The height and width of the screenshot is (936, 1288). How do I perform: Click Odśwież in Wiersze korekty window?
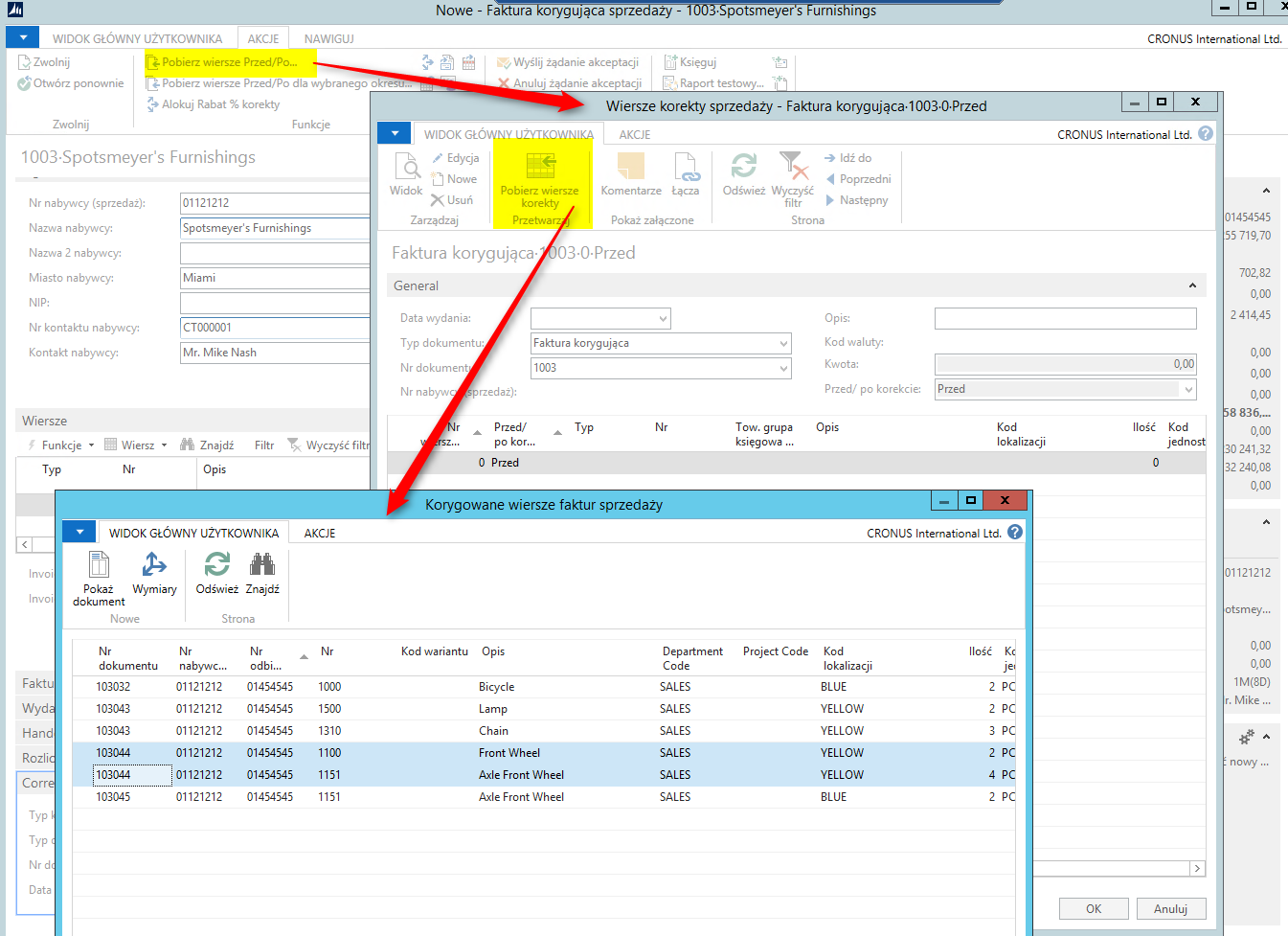pyautogui.click(x=744, y=174)
